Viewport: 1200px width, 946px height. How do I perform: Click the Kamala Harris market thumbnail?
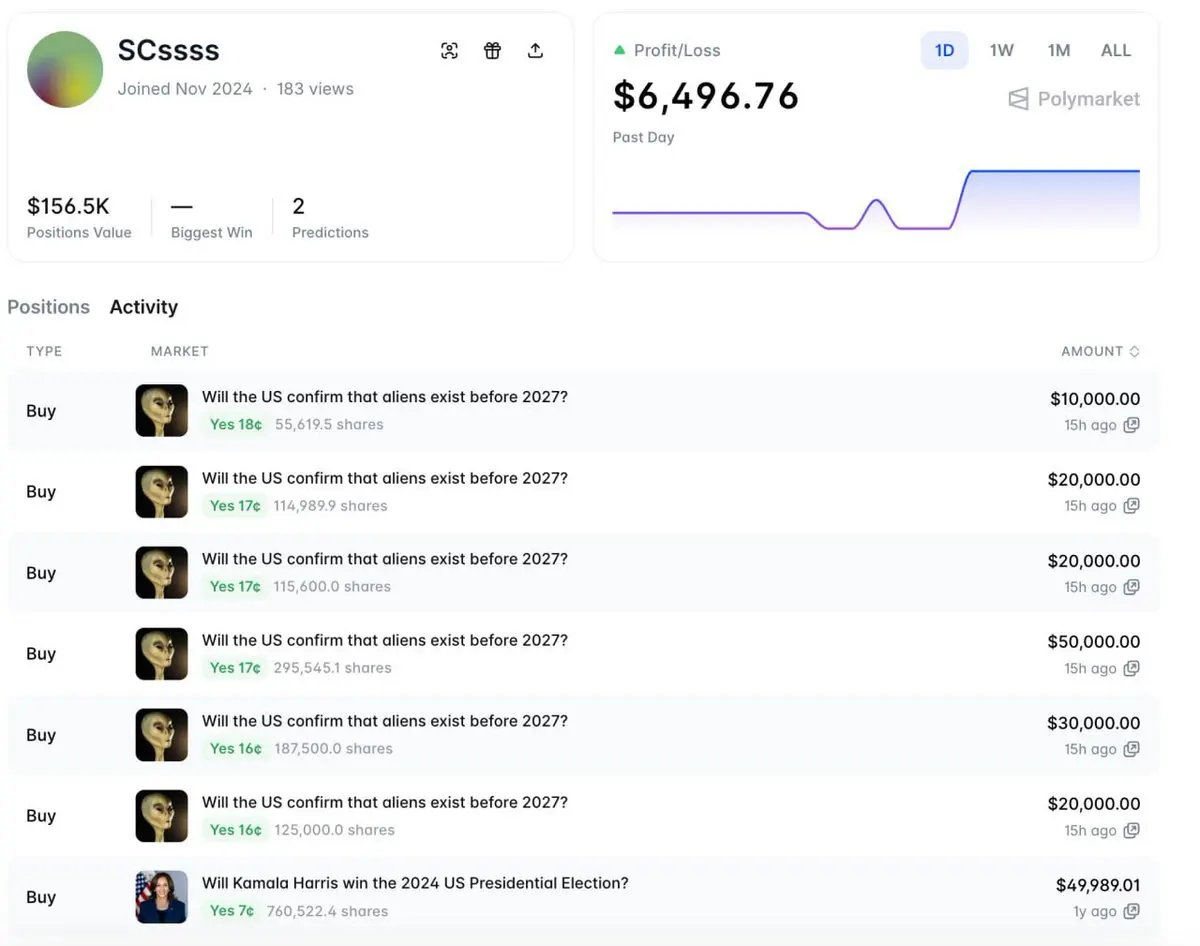click(x=162, y=896)
